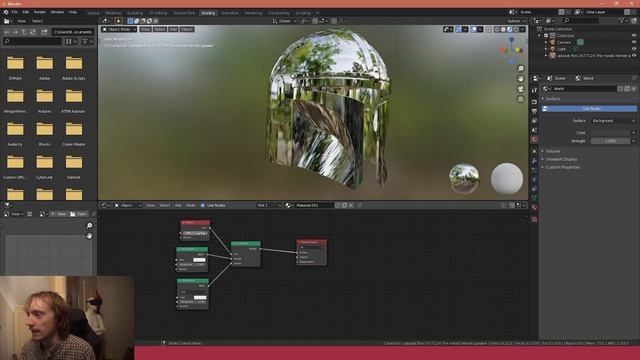The image size is (640, 360).
Task: Click the file browser path field
Action: pyautogui.click(x=73, y=32)
